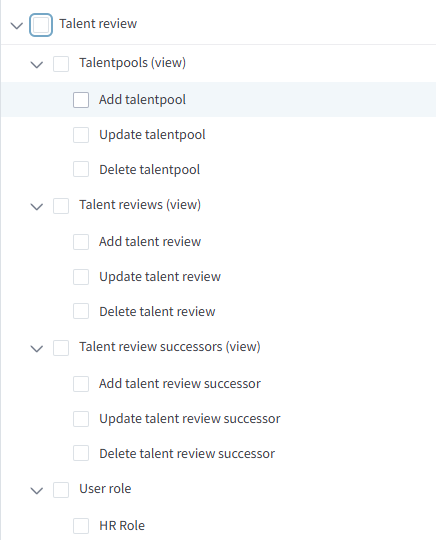Screen dimensions: 436x540
Task: Enable the HR Role checkbox
Action: [x=81, y=526]
